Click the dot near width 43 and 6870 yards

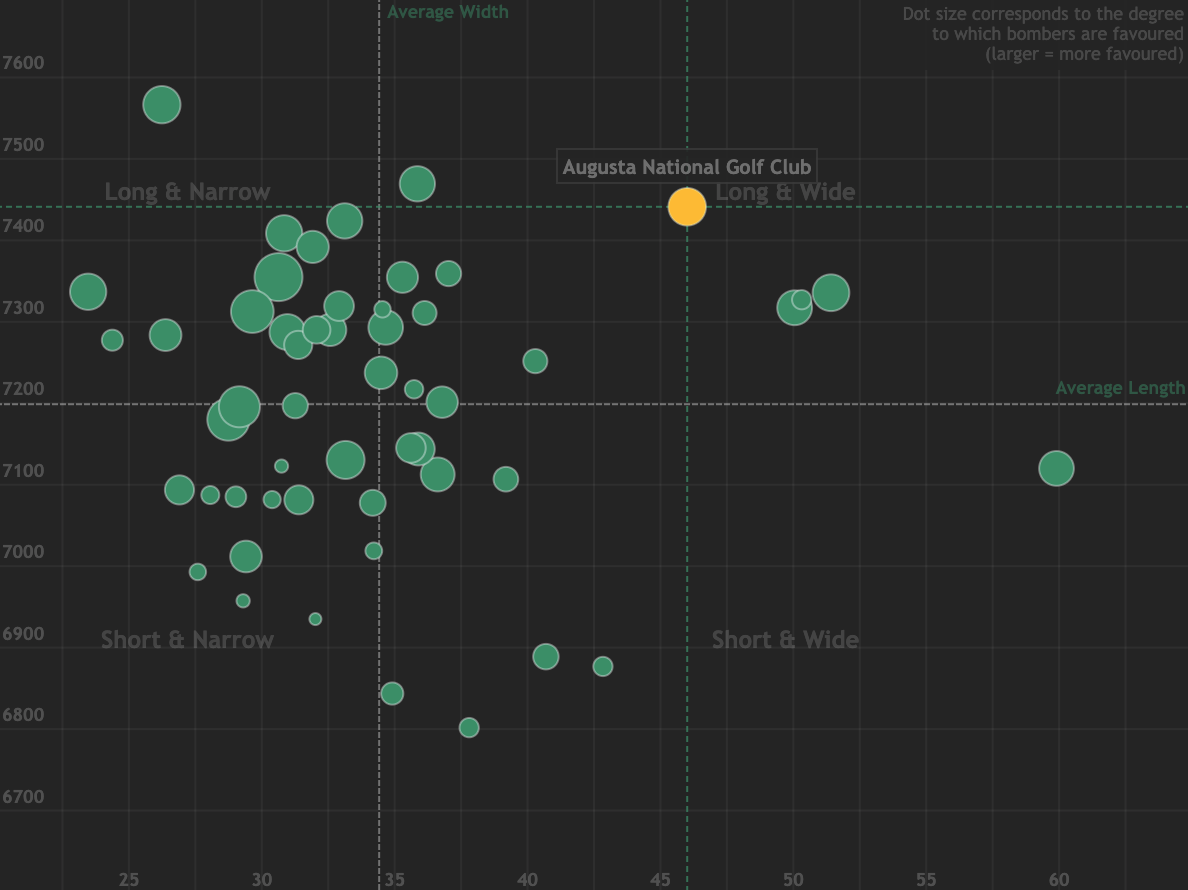603,666
